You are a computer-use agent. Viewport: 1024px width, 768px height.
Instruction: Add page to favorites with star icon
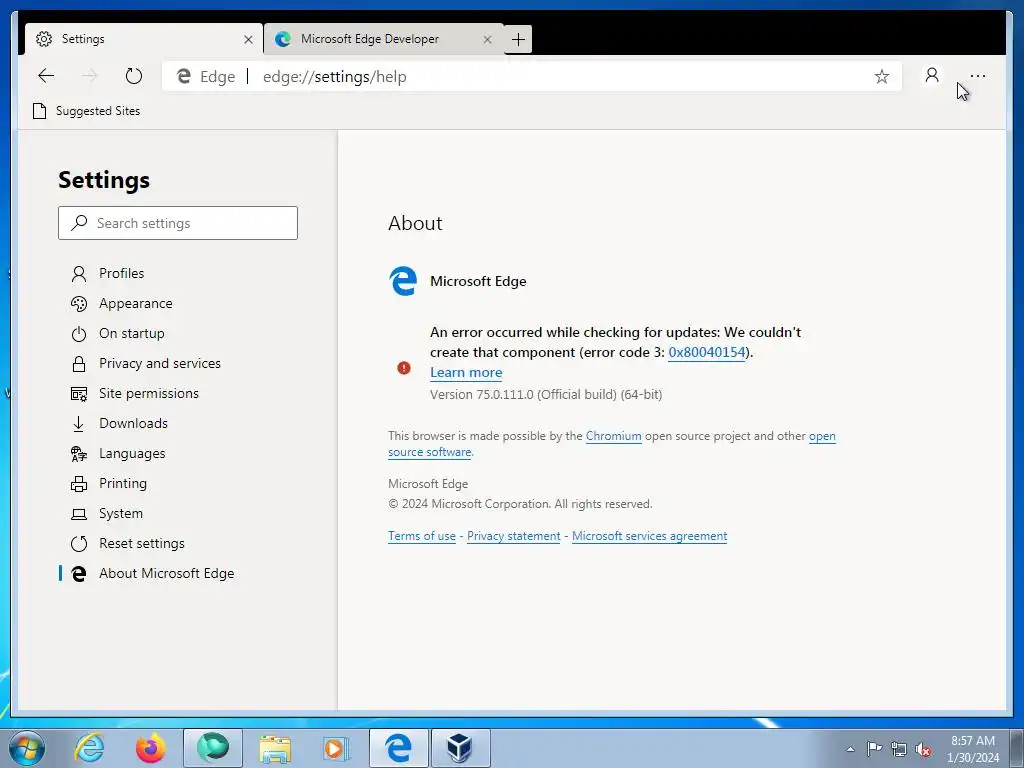click(x=882, y=76)
